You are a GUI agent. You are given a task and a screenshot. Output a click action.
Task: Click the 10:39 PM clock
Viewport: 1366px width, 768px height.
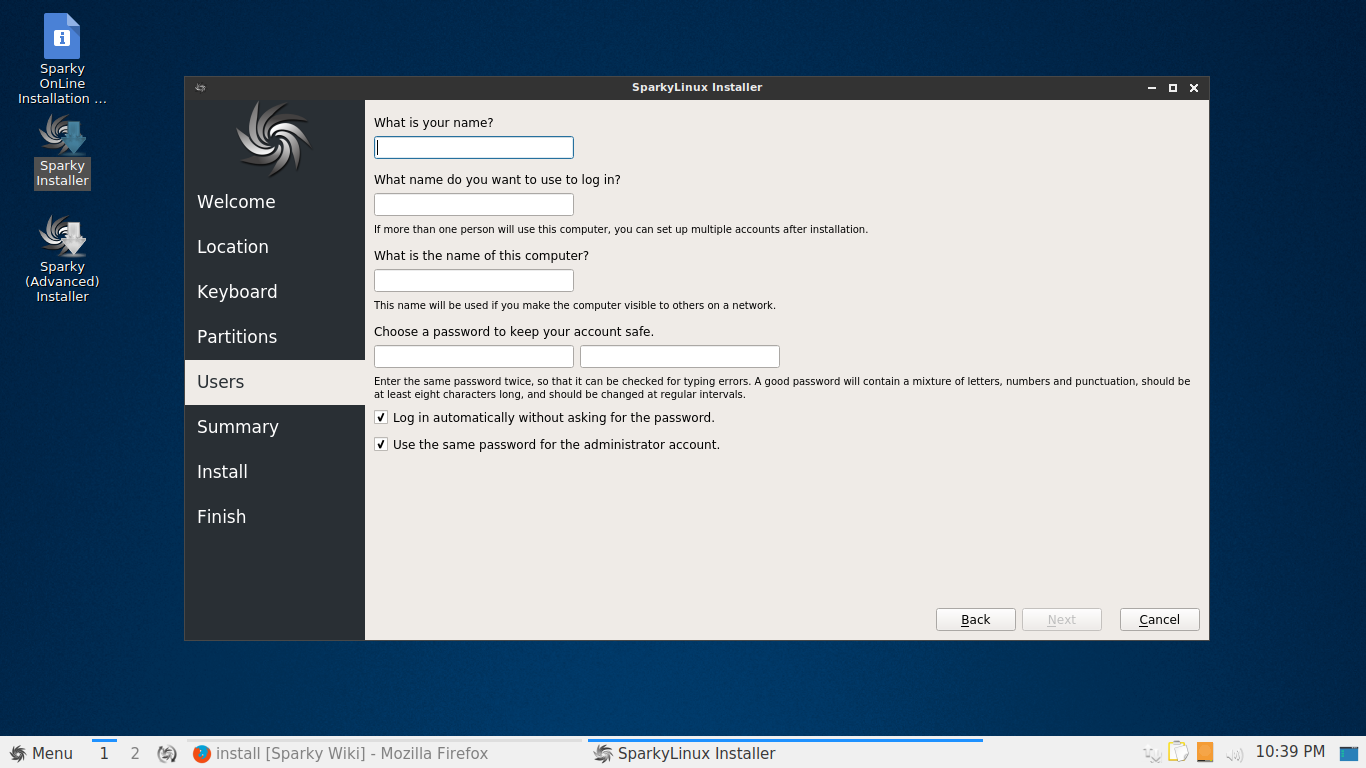(1290, 752)
